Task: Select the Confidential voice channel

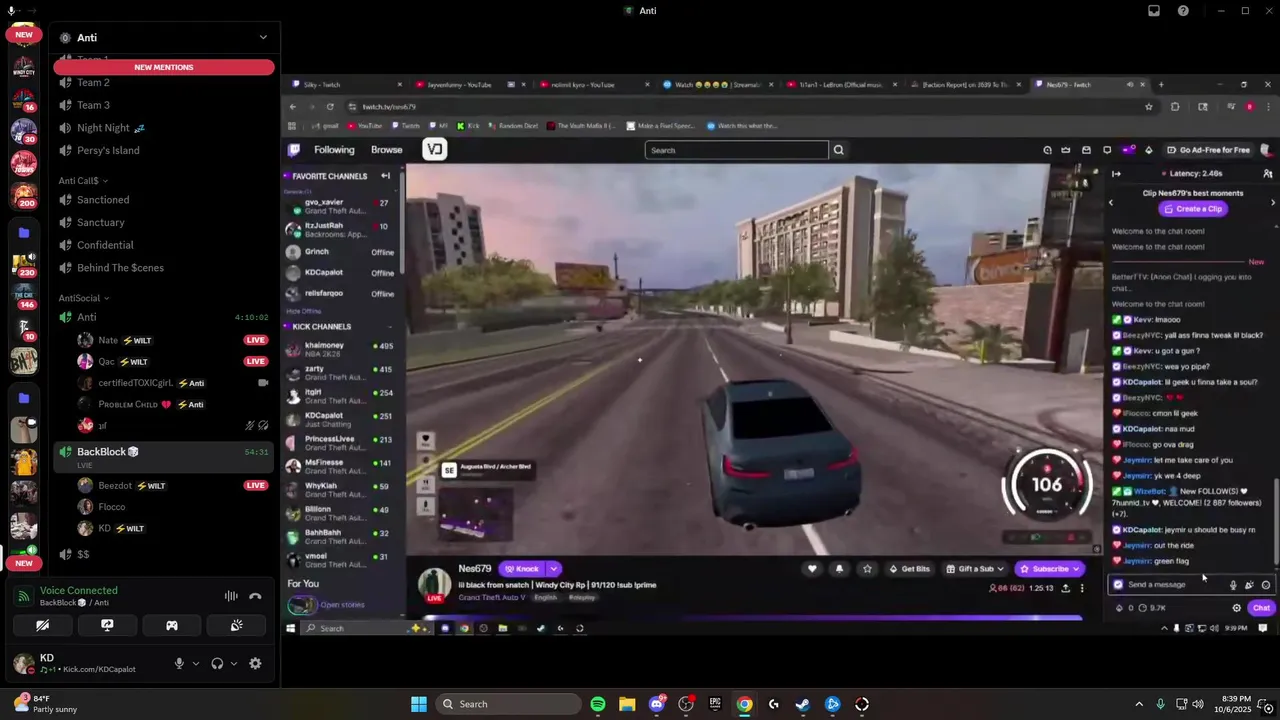Action: 164,245
